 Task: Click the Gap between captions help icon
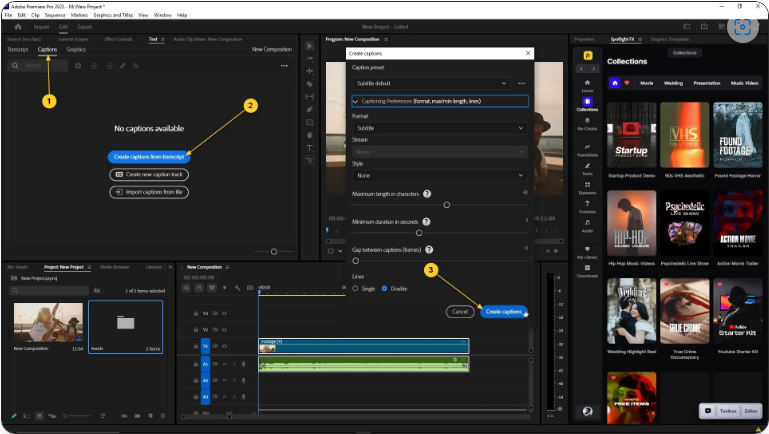pyautogui.click(x=429, y=250)
